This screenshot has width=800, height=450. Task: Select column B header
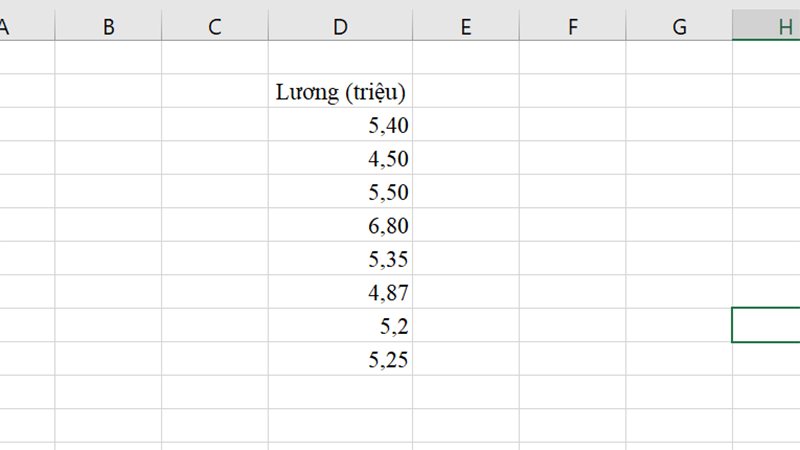[108, 26]
